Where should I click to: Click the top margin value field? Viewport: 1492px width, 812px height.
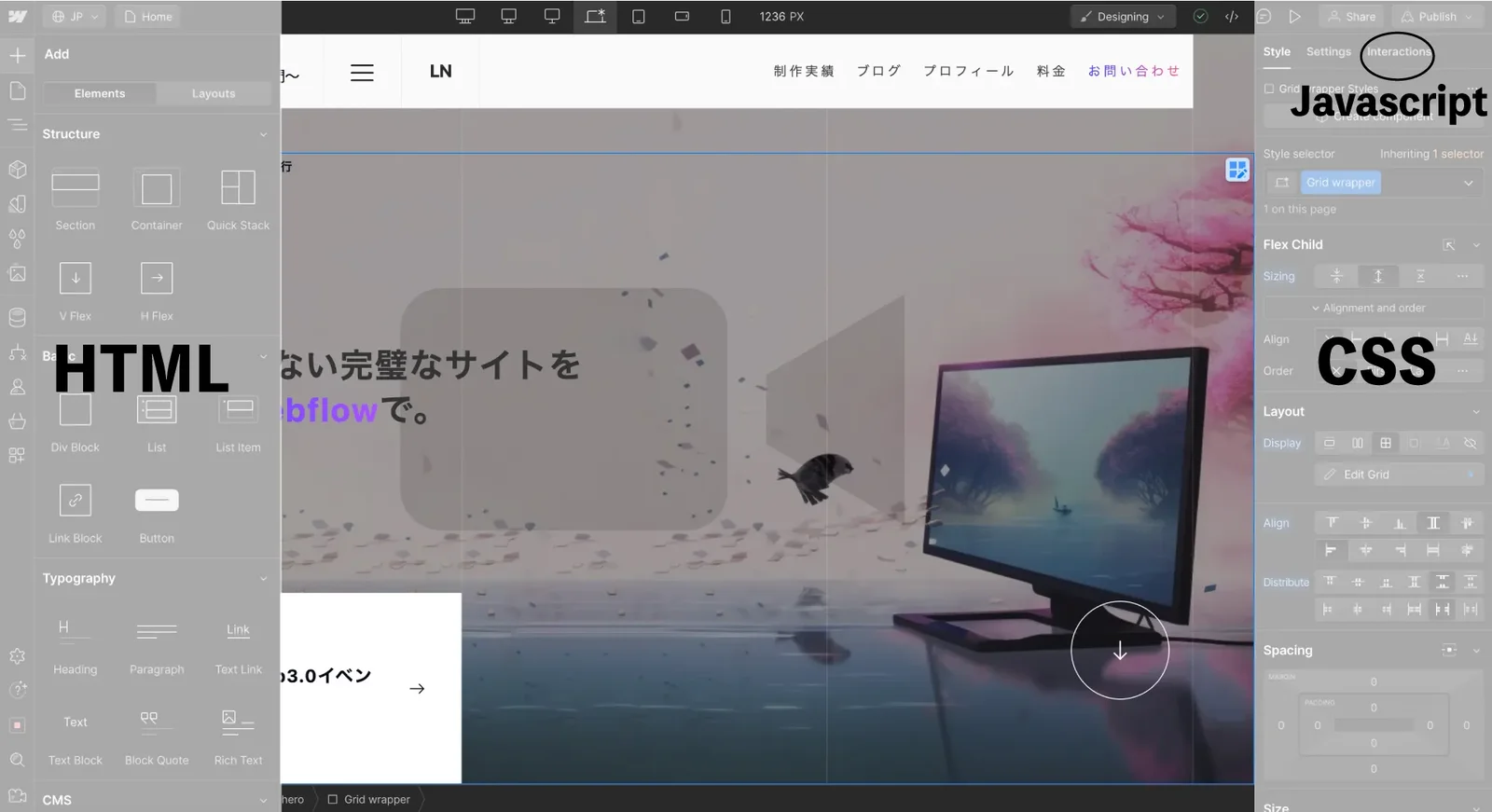1374,682
